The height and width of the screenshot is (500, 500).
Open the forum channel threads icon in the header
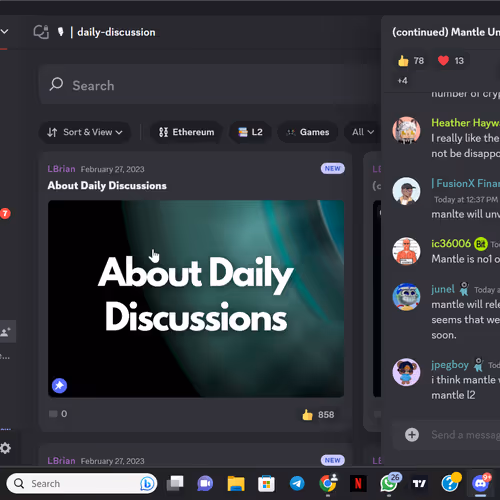coord(41,32)
